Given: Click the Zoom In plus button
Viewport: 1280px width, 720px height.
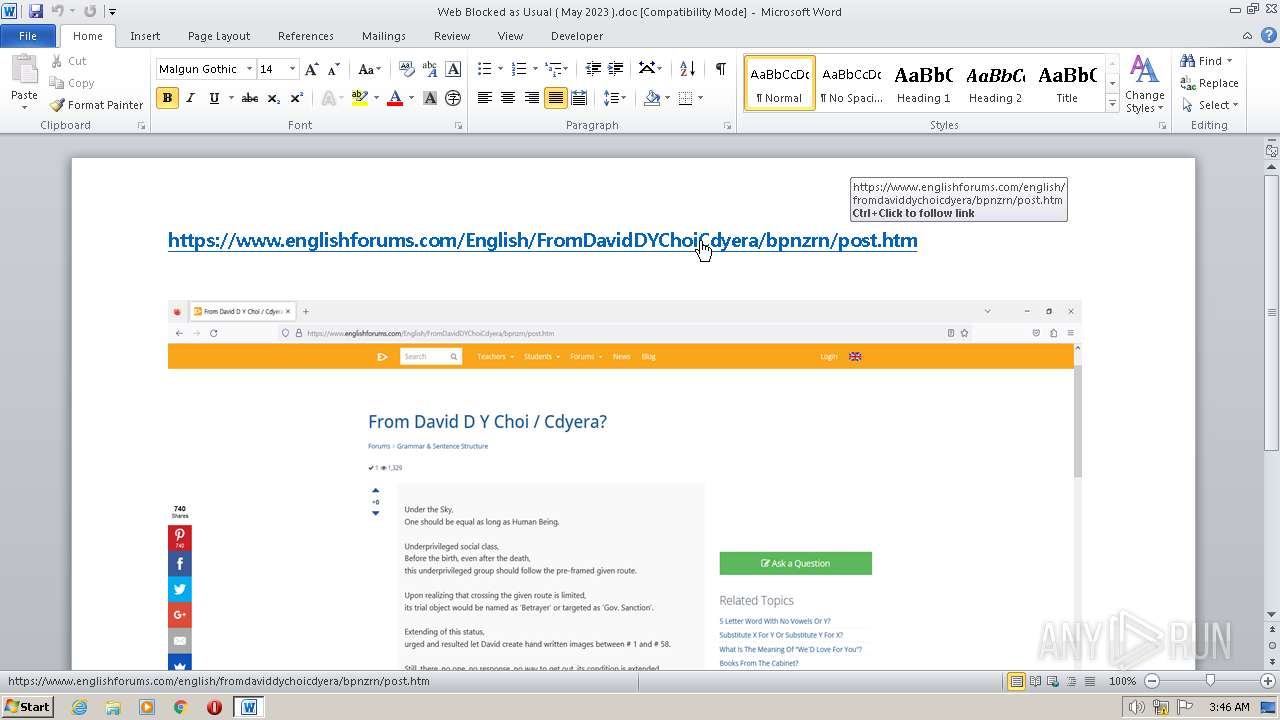Looking at the screenshot, I should (1268, 681).
